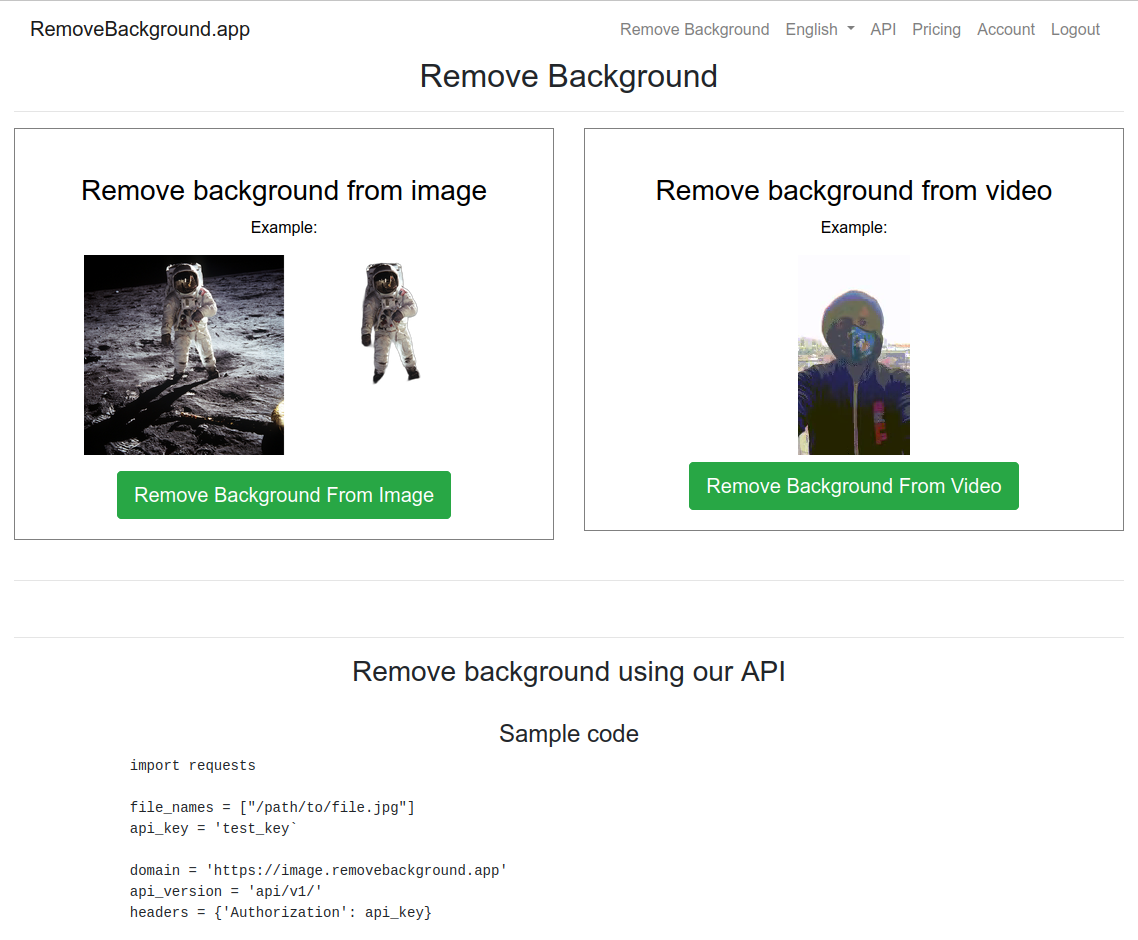Click the video example thumbnail
This screenshot has width=1138, height=940.
click(853, 355)
